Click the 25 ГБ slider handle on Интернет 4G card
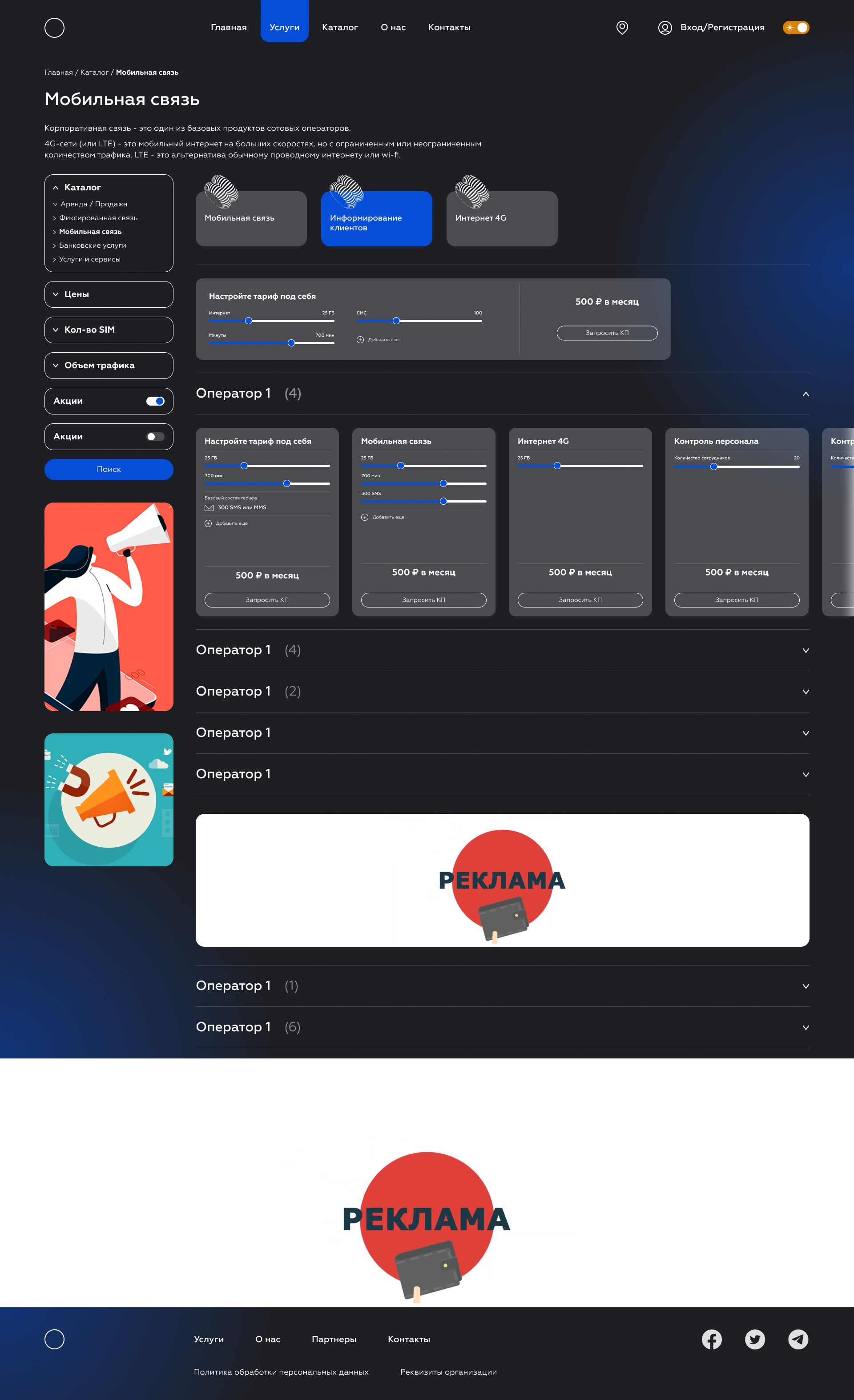Image resolution: width=854 pixels, height=1400 pixels. (x=557, y=466)
